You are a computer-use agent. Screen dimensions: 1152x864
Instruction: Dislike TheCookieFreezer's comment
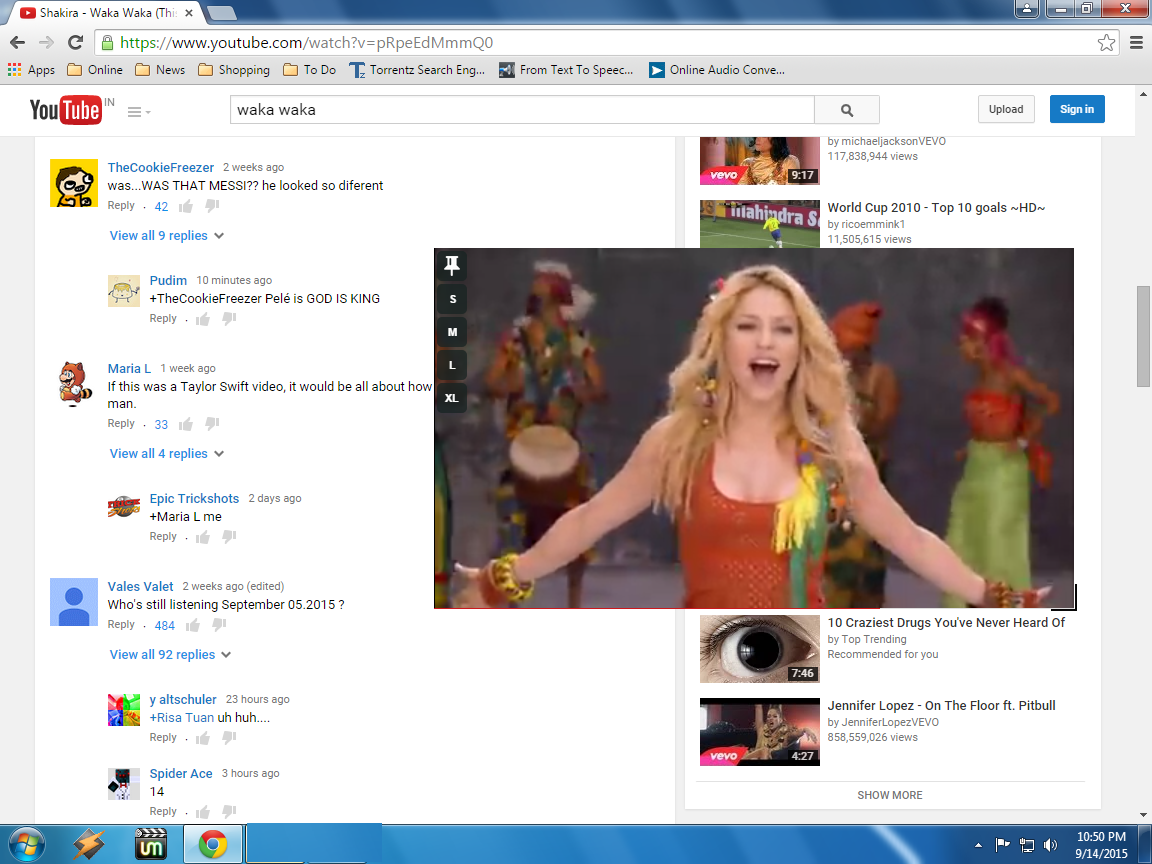pyautogui.click(x=212, y=206)
